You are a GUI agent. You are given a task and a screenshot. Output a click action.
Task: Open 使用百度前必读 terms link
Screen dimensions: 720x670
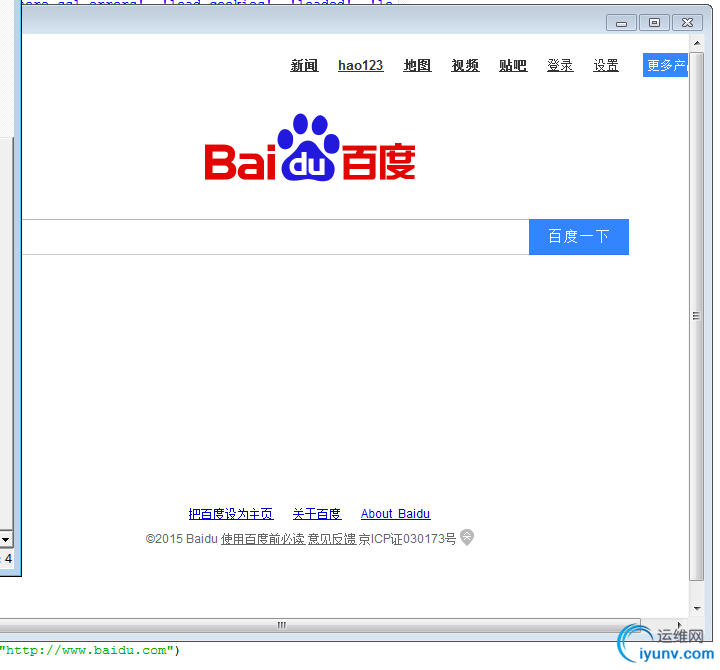pyautogui.click(x=263, y=539)
